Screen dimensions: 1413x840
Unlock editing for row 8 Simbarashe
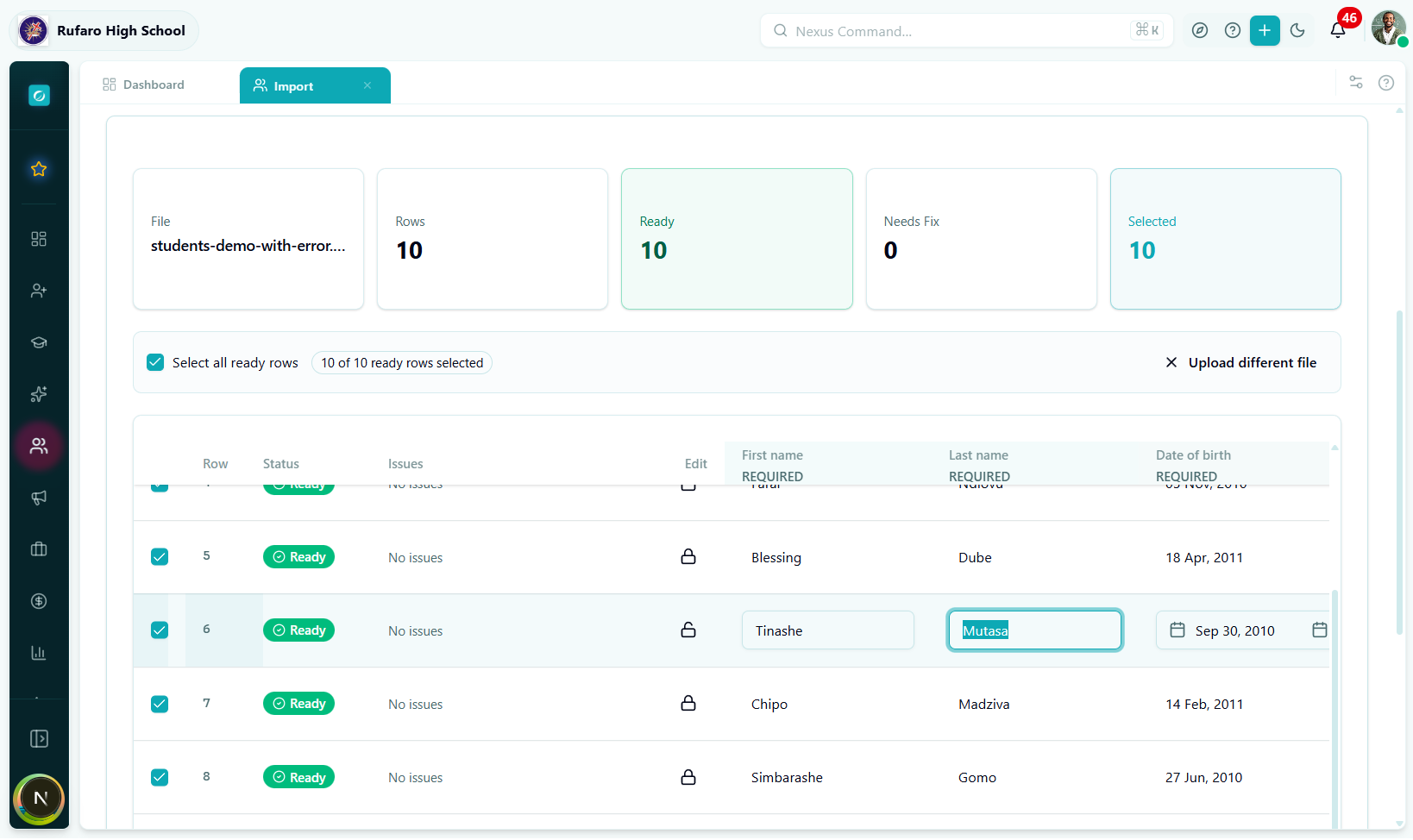[688, 777]
